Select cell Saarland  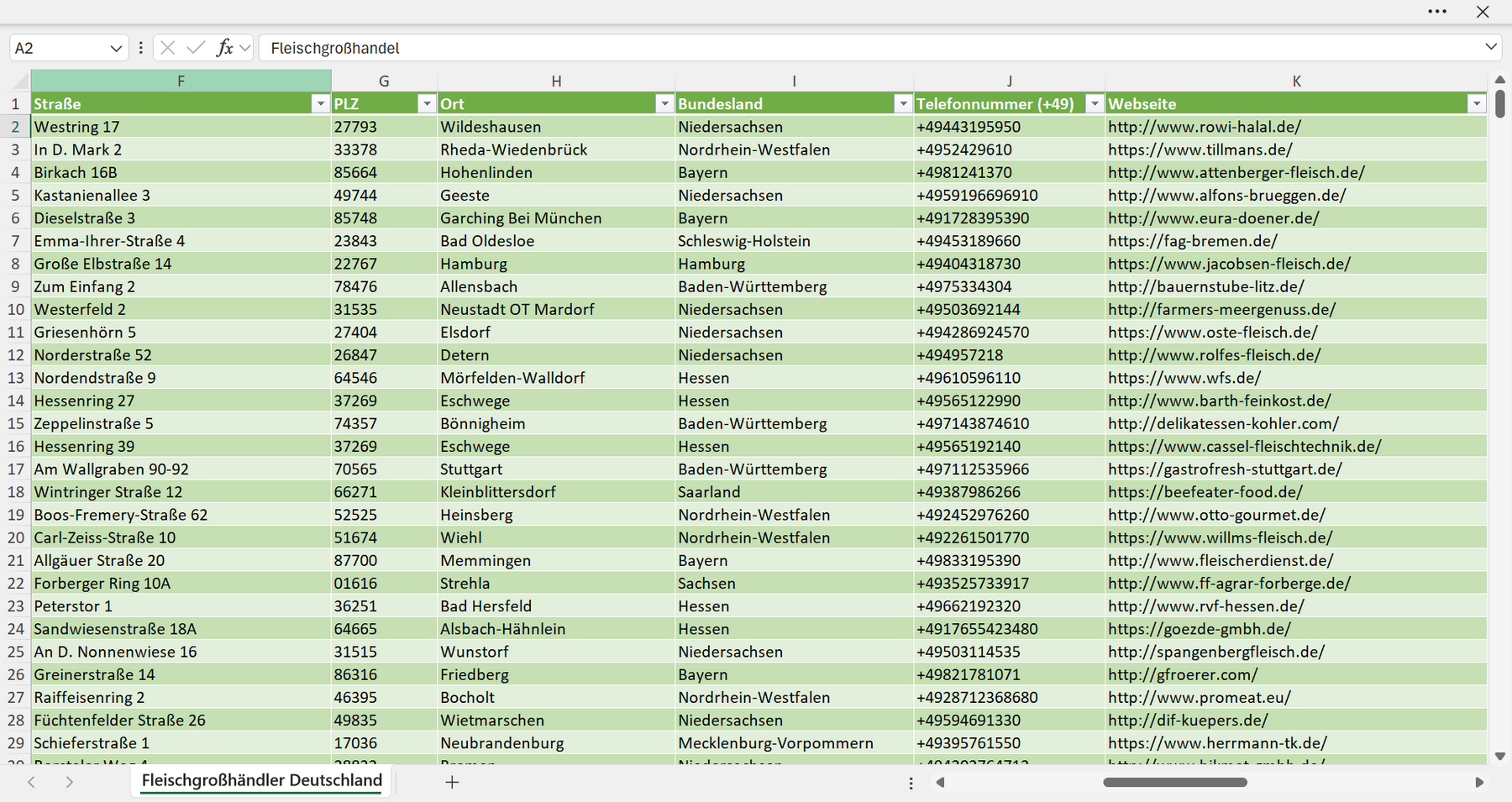tap(794, 492)
